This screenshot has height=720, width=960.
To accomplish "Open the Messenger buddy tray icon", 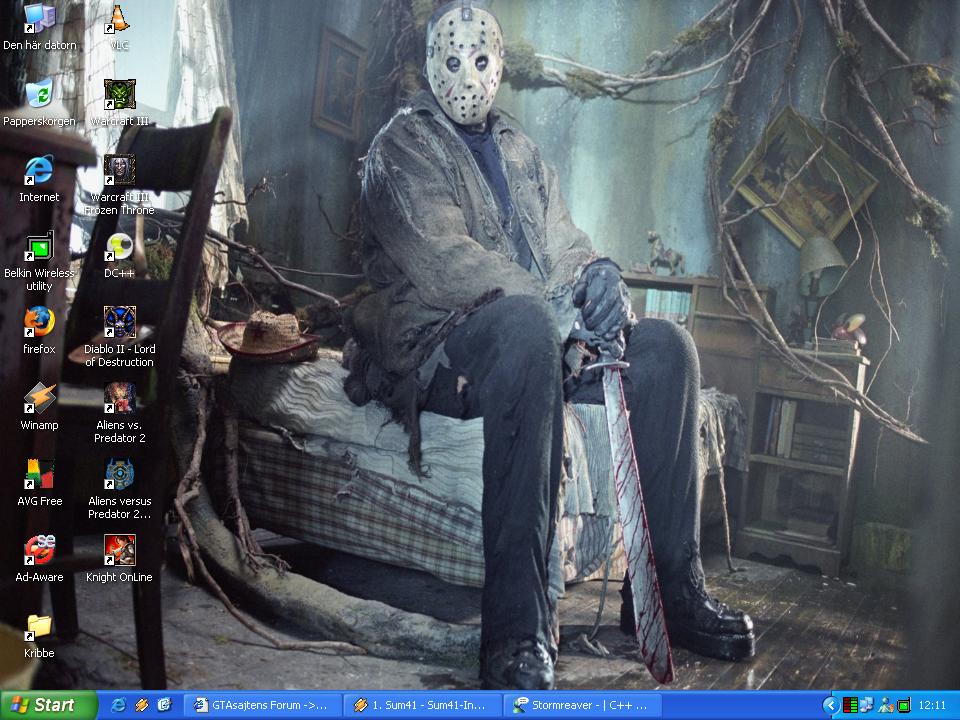I will (x=885, y=705).
